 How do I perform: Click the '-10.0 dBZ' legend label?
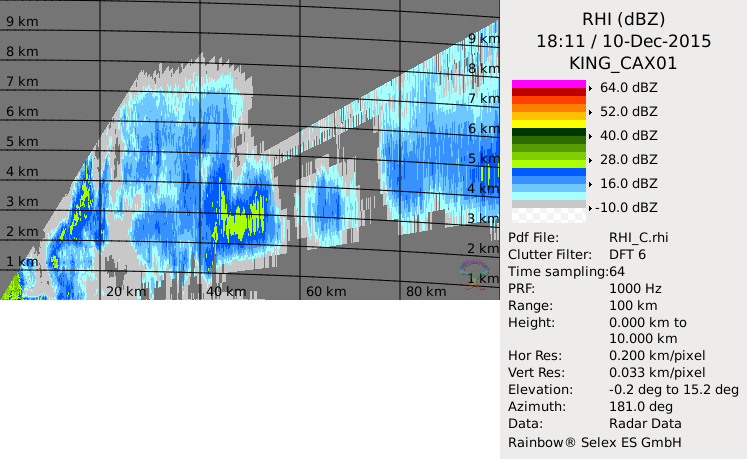pyautogui.click(x=626, y=207)
